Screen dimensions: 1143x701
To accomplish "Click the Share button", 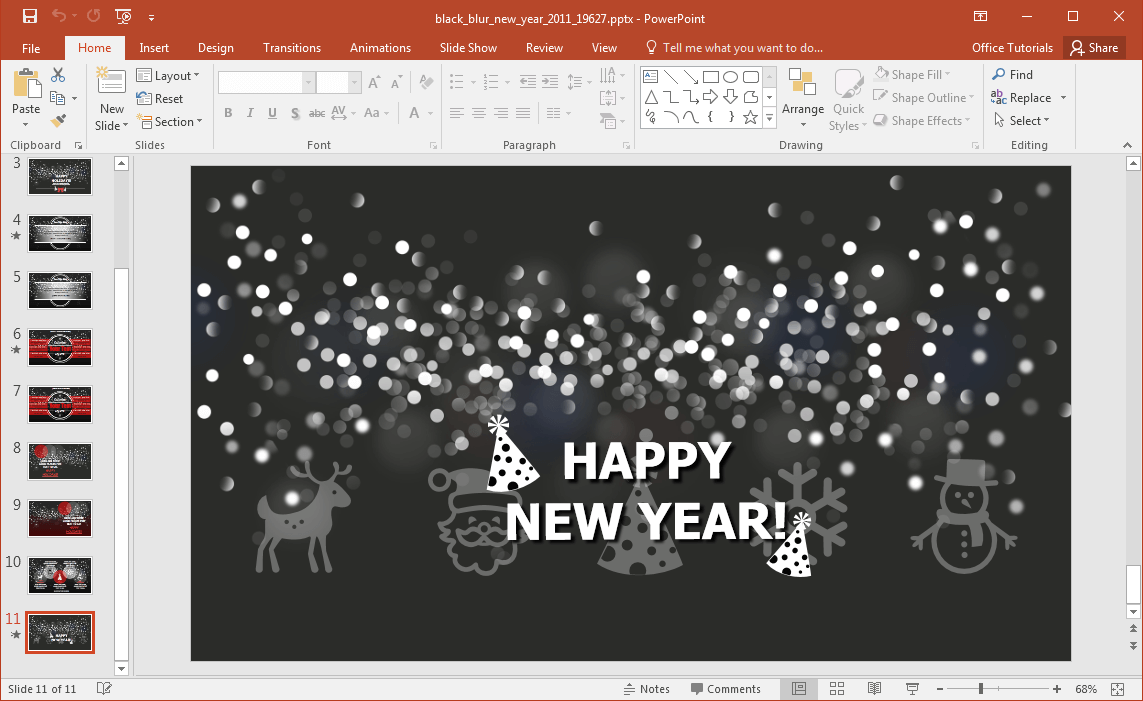I will click(x=1093, y=48).
